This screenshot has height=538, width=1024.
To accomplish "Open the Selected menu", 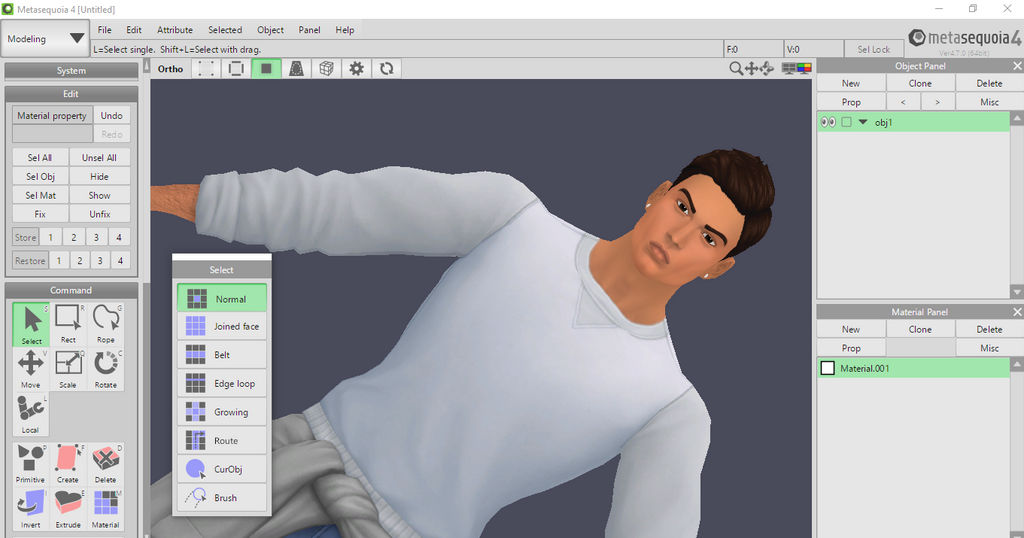I will (225, 30).
